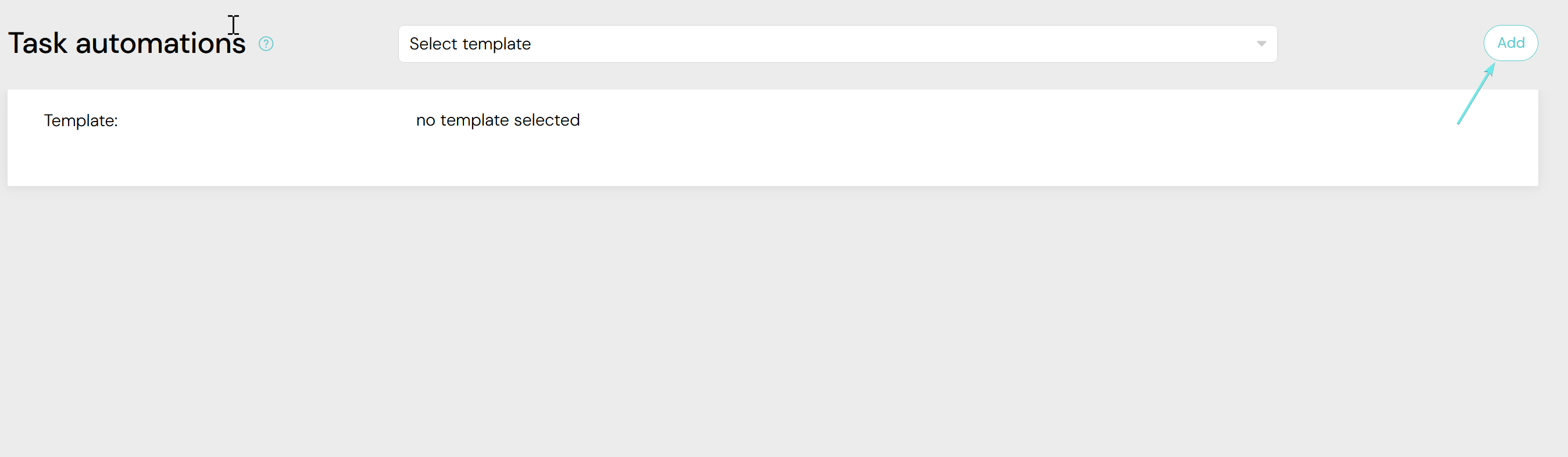Viewport: 1568px width, 457px height.
Task: Click the word "Task" in the title
Action: point(38,44)
